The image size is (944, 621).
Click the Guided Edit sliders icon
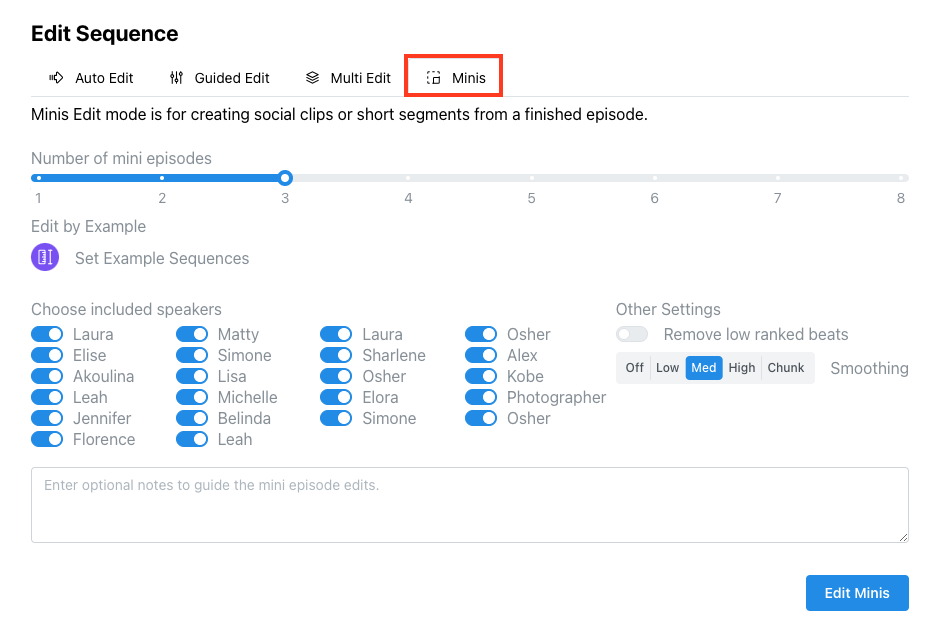[176, 78]
